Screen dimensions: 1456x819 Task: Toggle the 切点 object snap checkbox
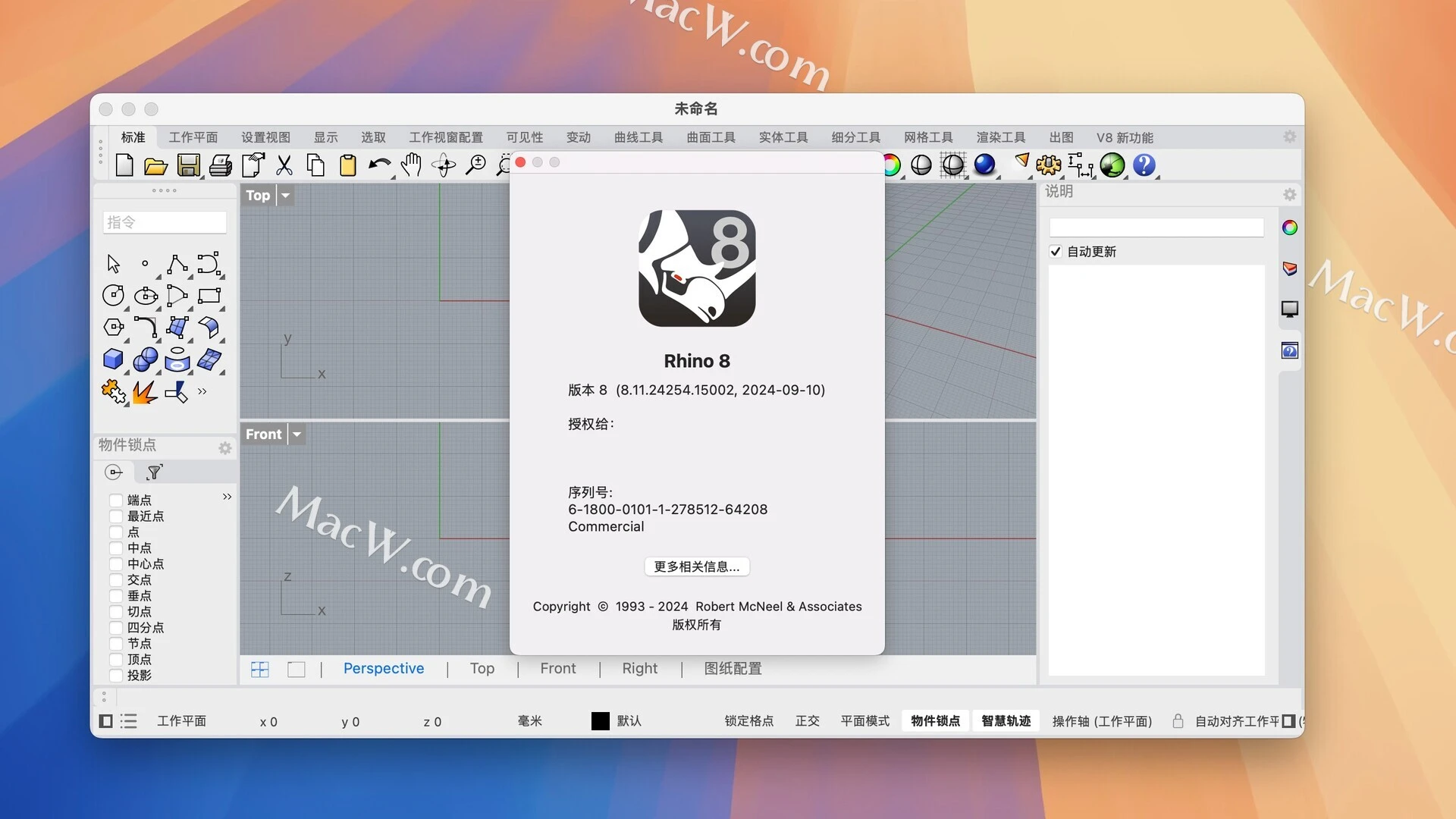coord(116,612)
